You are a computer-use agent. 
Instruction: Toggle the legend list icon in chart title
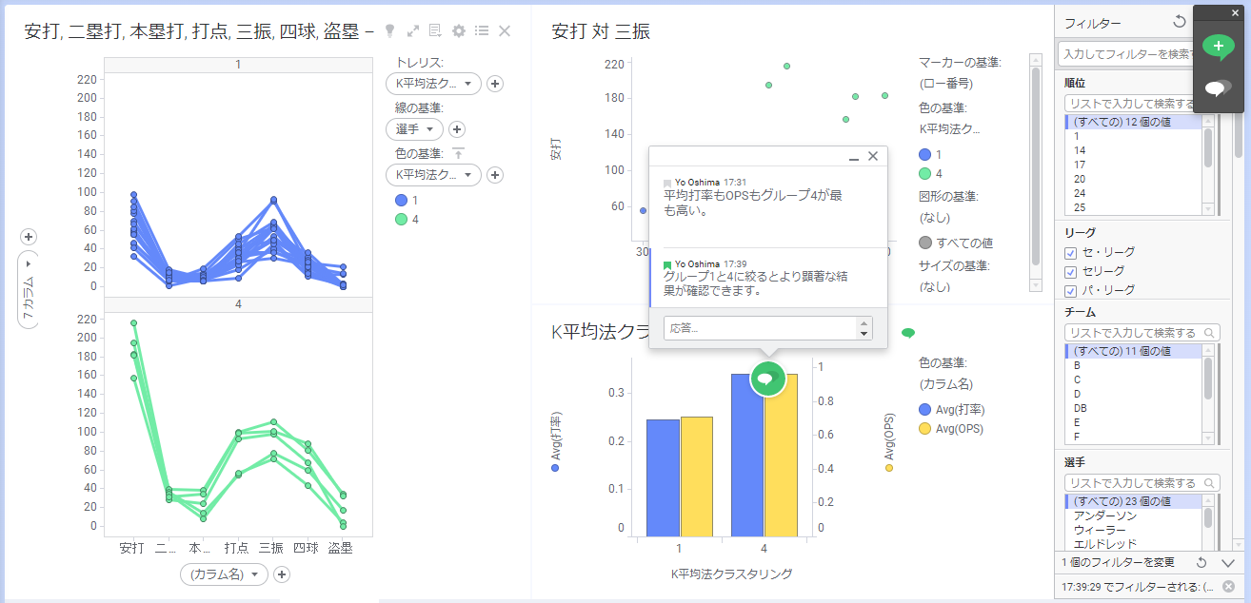point(482,31)
